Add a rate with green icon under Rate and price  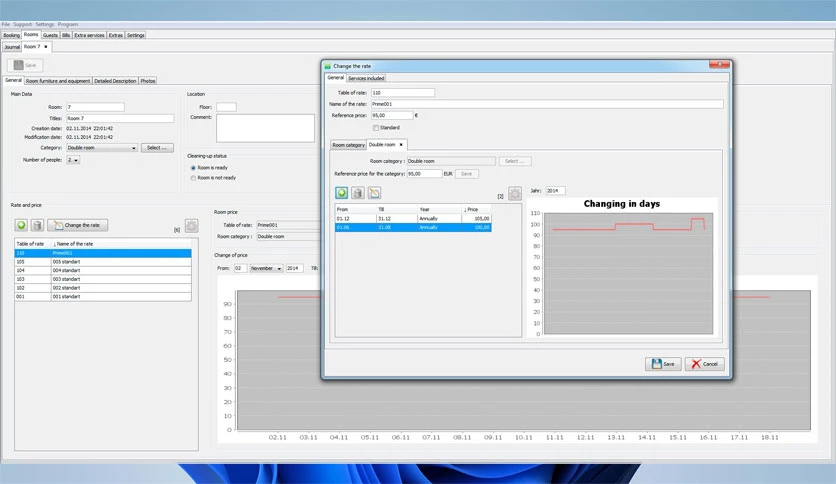[21, 225]
